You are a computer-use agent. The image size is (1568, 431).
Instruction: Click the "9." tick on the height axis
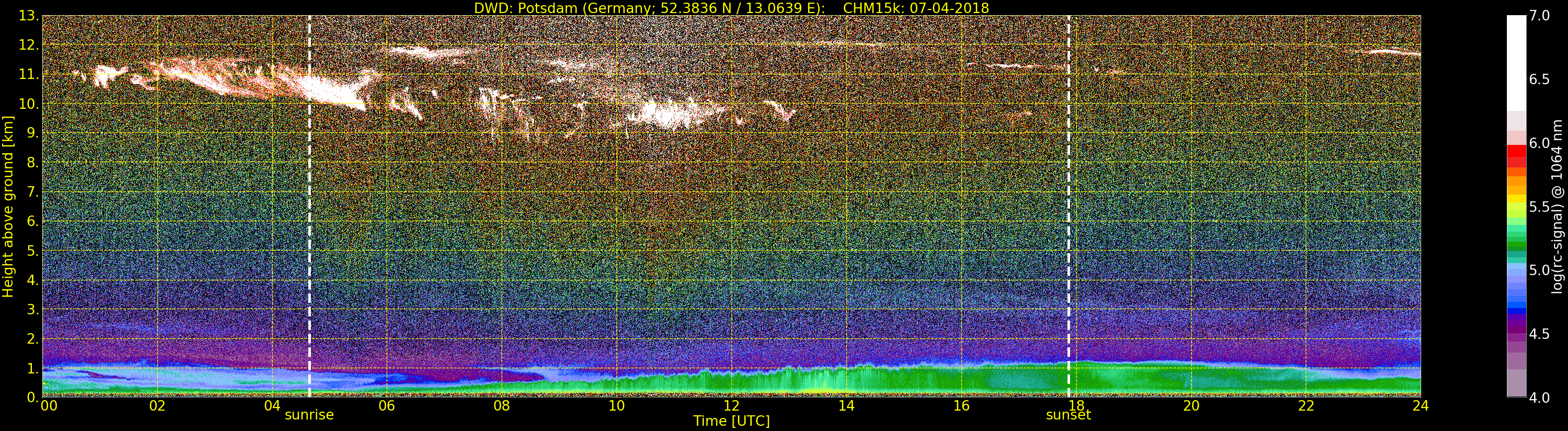(x=32, y=133)
